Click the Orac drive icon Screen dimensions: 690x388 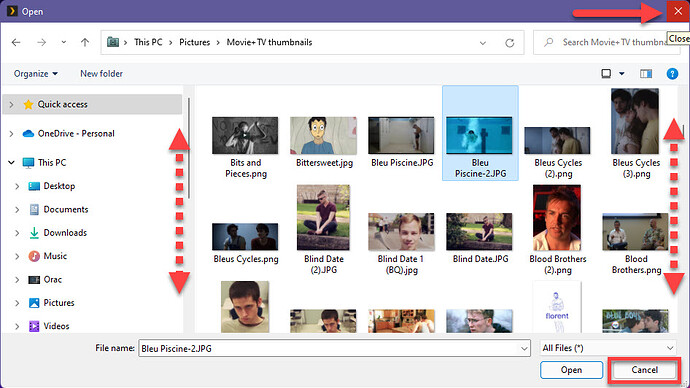click(34, 279)
